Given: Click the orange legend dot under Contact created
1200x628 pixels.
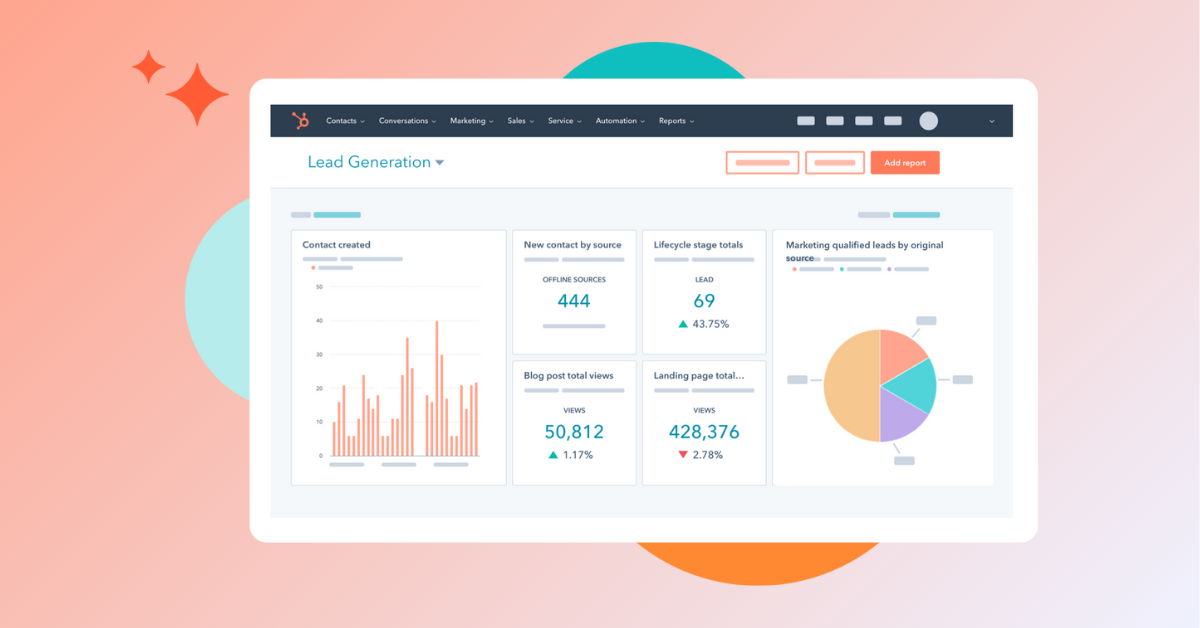Looking at the screenshot, I should click(313, 268).
